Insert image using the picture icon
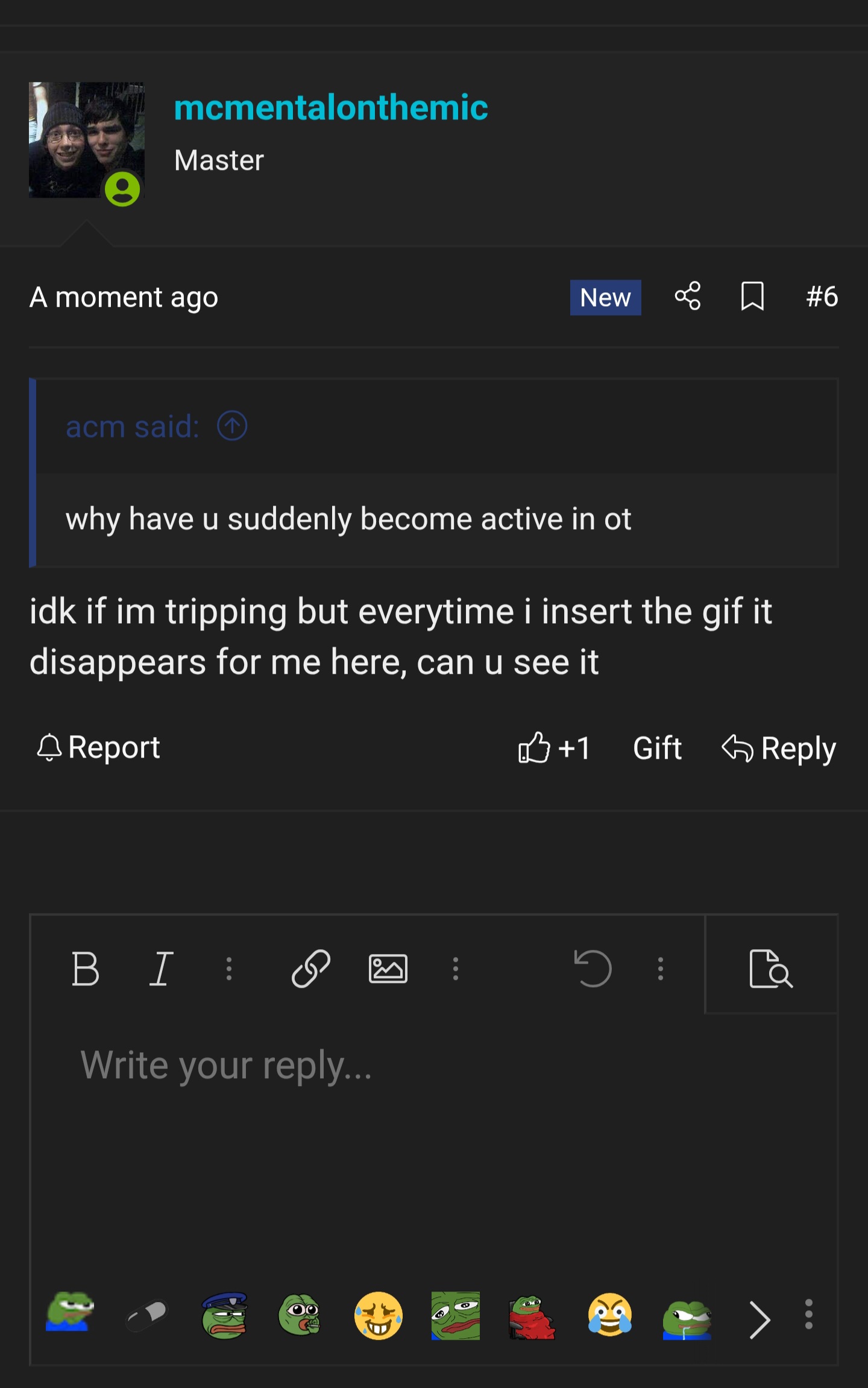This screenshot has height=1388, width=868. pos(388,969)
